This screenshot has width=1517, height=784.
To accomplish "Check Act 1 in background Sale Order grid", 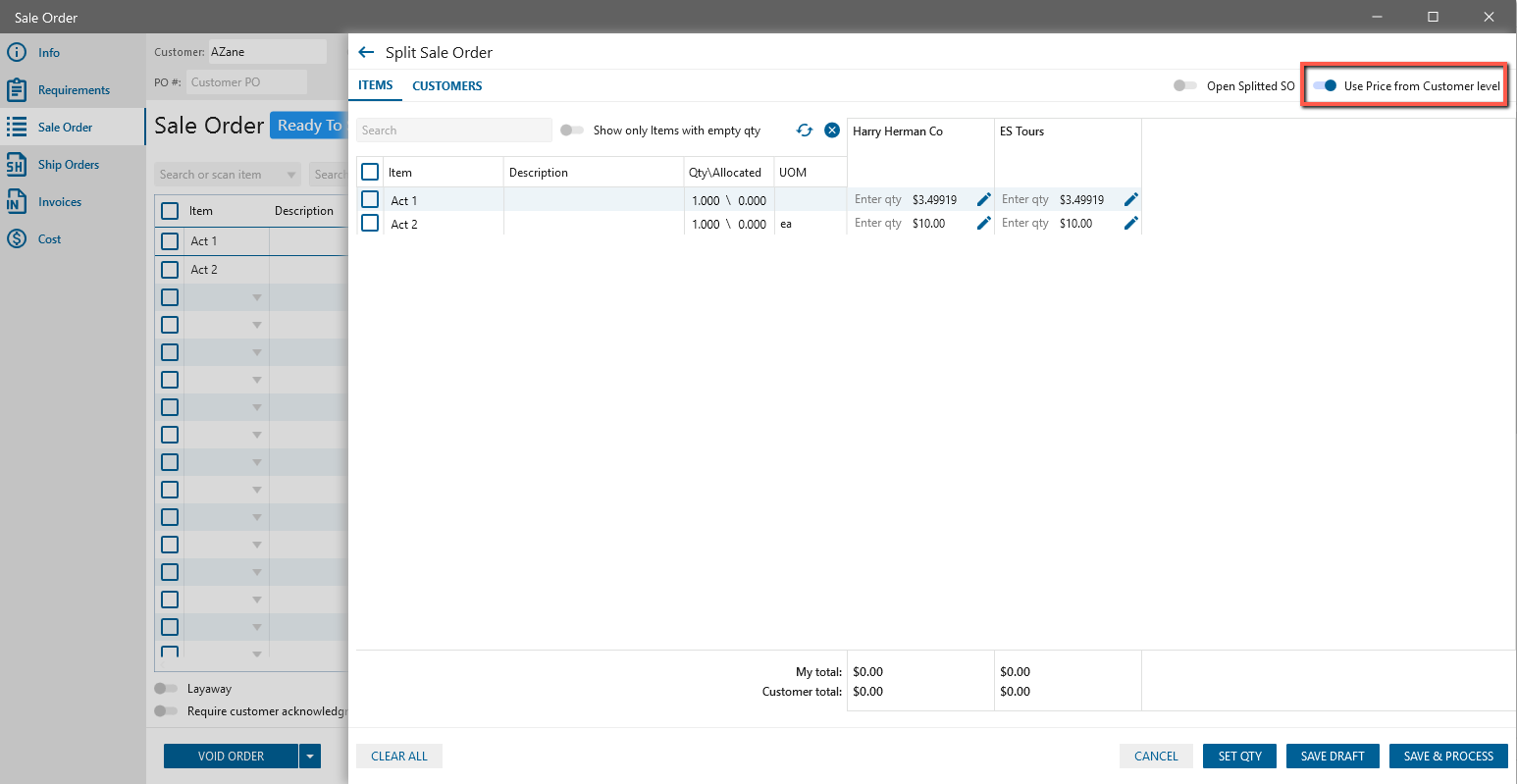I will pyautogui.click(x=170, y=240).
